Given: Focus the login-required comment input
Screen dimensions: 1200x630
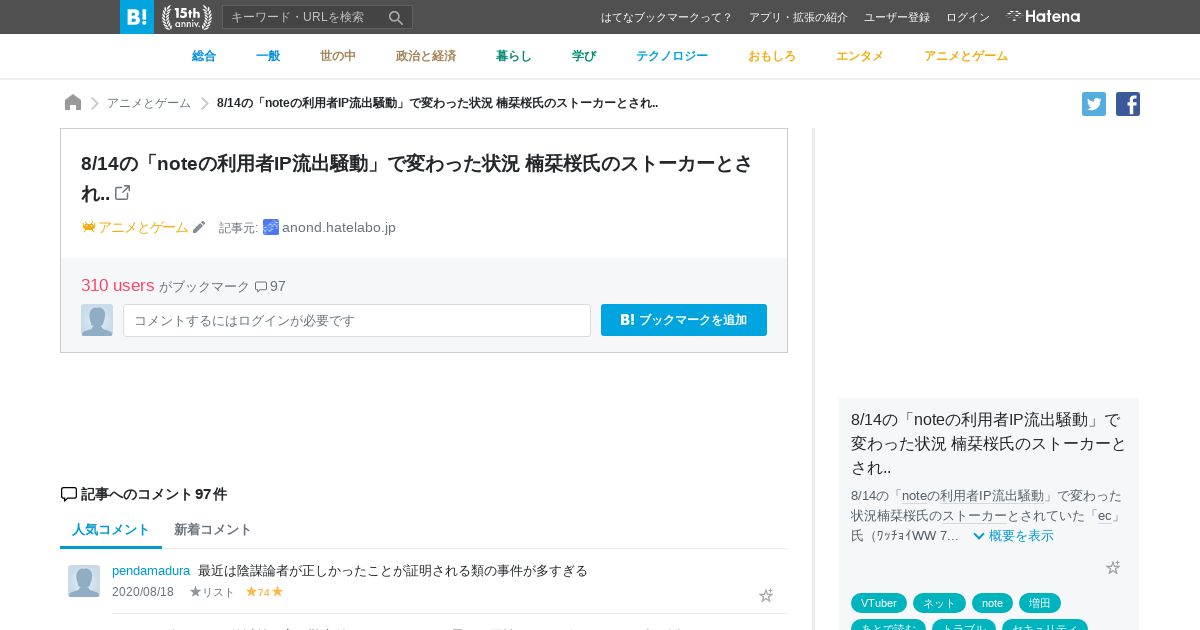Looking at the screenshot, I should click(357, 320).
